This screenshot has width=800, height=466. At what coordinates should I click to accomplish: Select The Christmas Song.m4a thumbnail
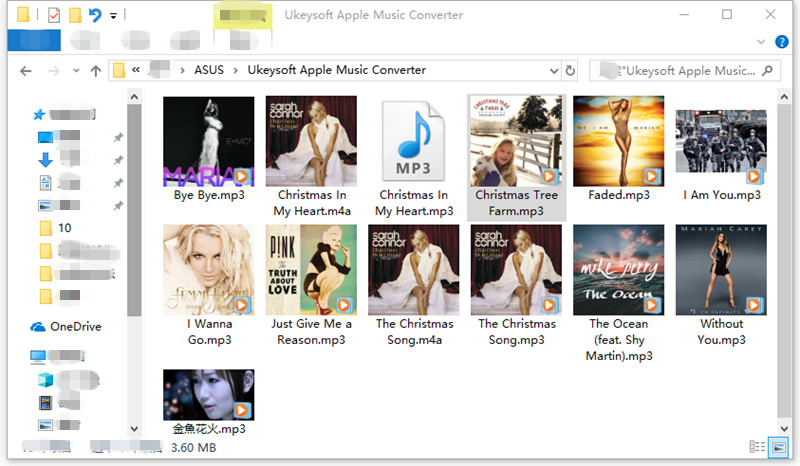(x=414, y=270)
